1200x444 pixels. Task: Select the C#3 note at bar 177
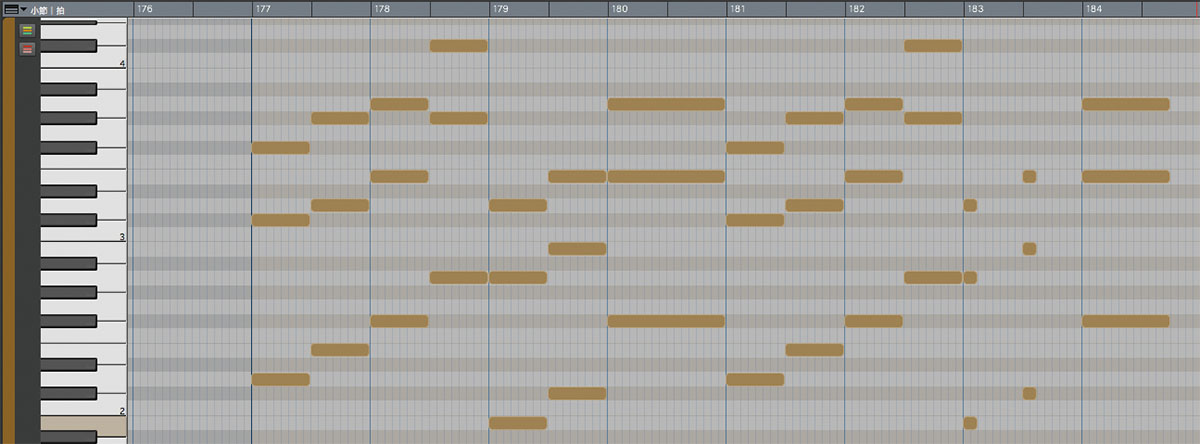pos(281,220)
